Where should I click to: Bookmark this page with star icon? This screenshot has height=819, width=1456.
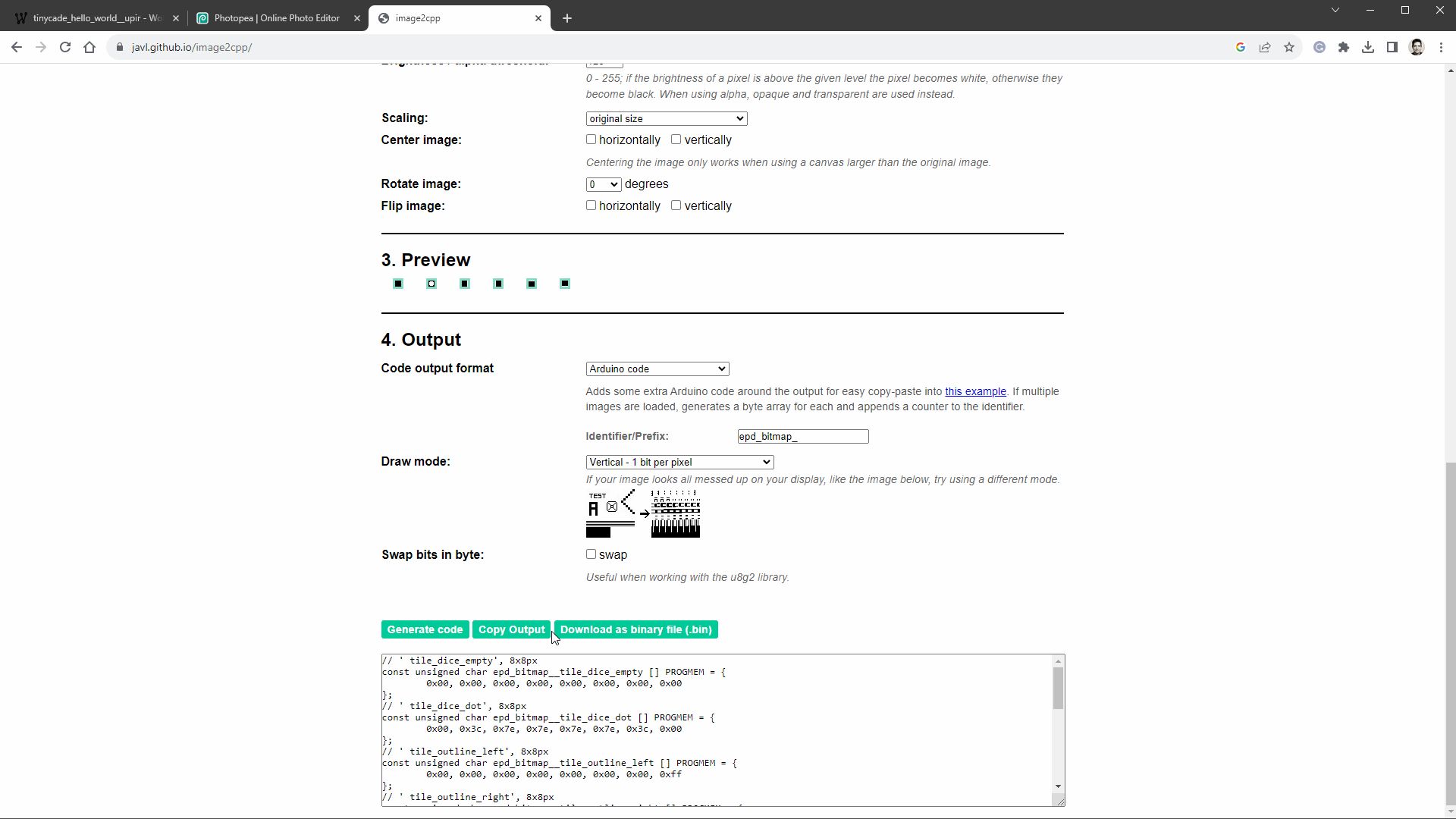tap(1289, 47)
